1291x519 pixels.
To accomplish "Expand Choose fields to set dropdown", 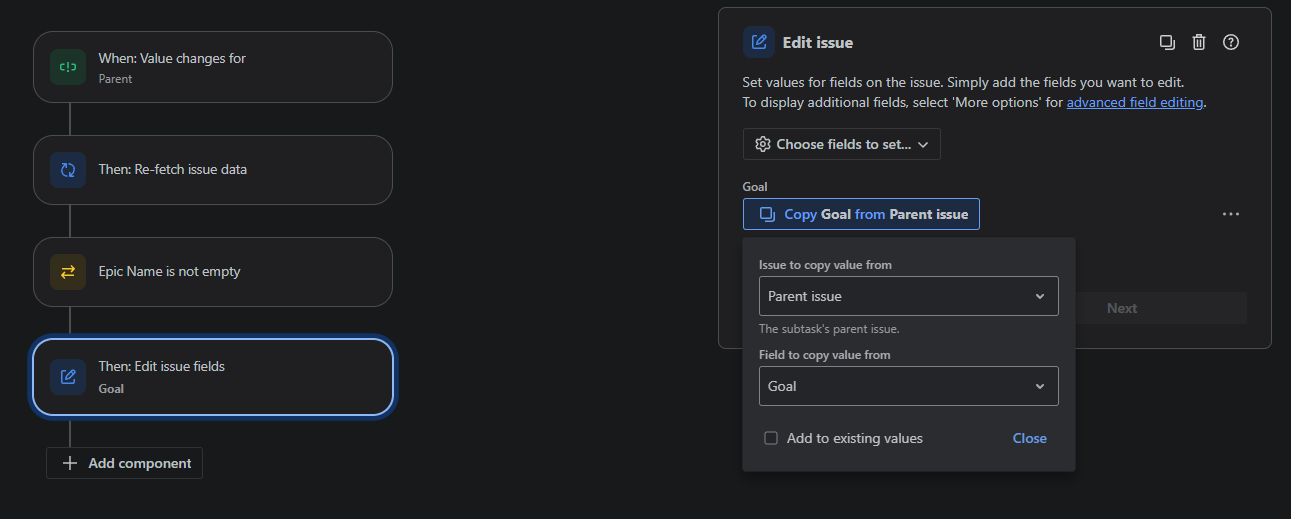I will [x=841, y=144].
